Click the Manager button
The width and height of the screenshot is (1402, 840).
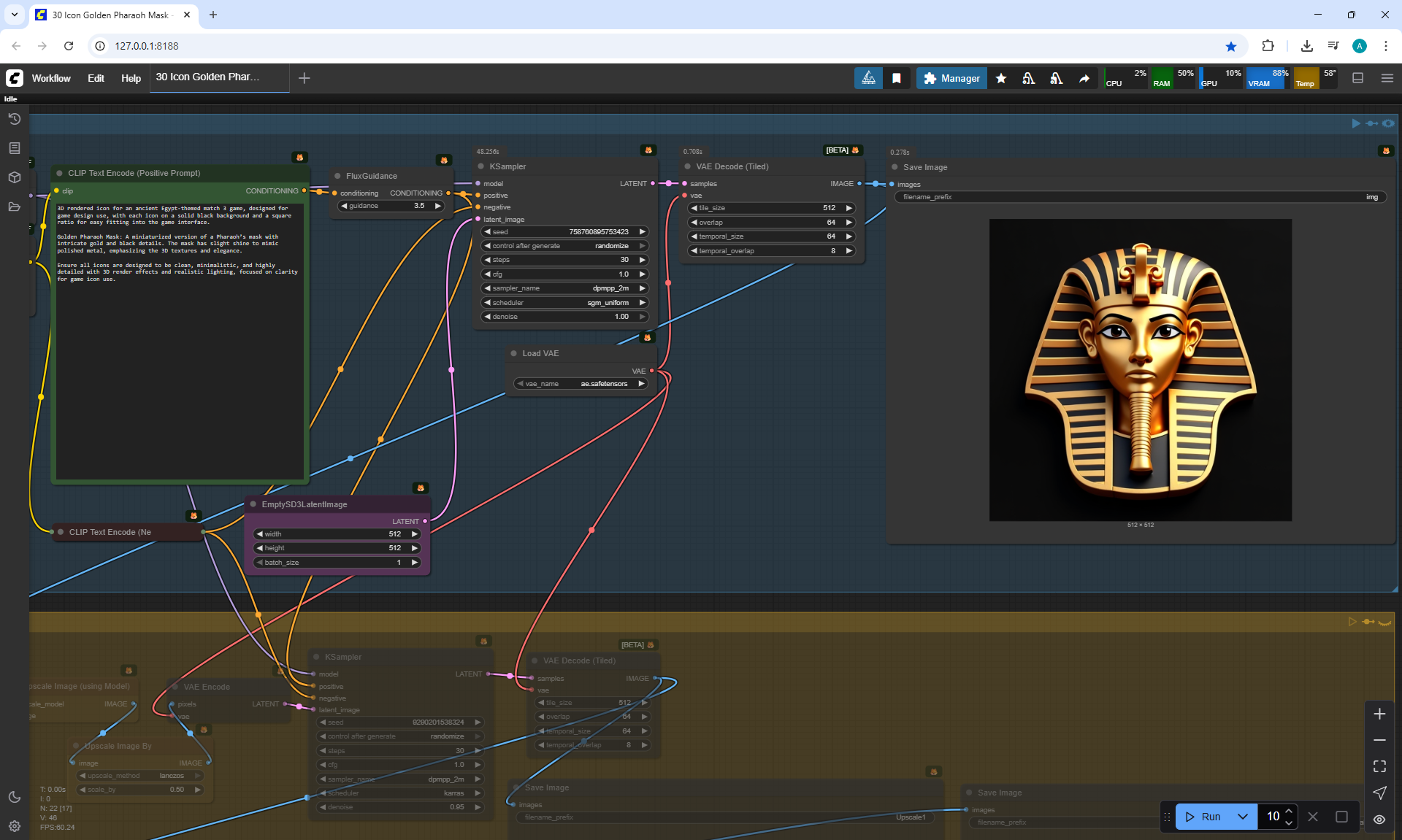[x=951, y=78]
